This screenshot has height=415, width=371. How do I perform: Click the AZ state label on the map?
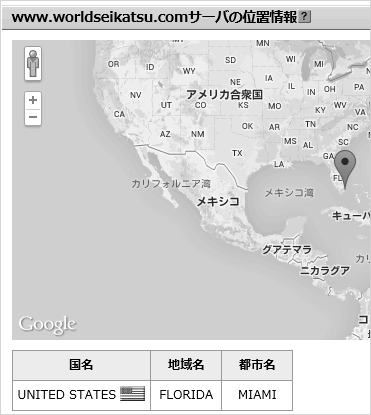[x=165, y=134]
